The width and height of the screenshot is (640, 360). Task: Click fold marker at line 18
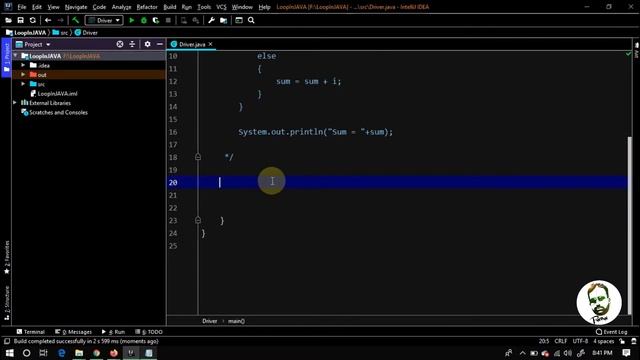pos(198,157)
